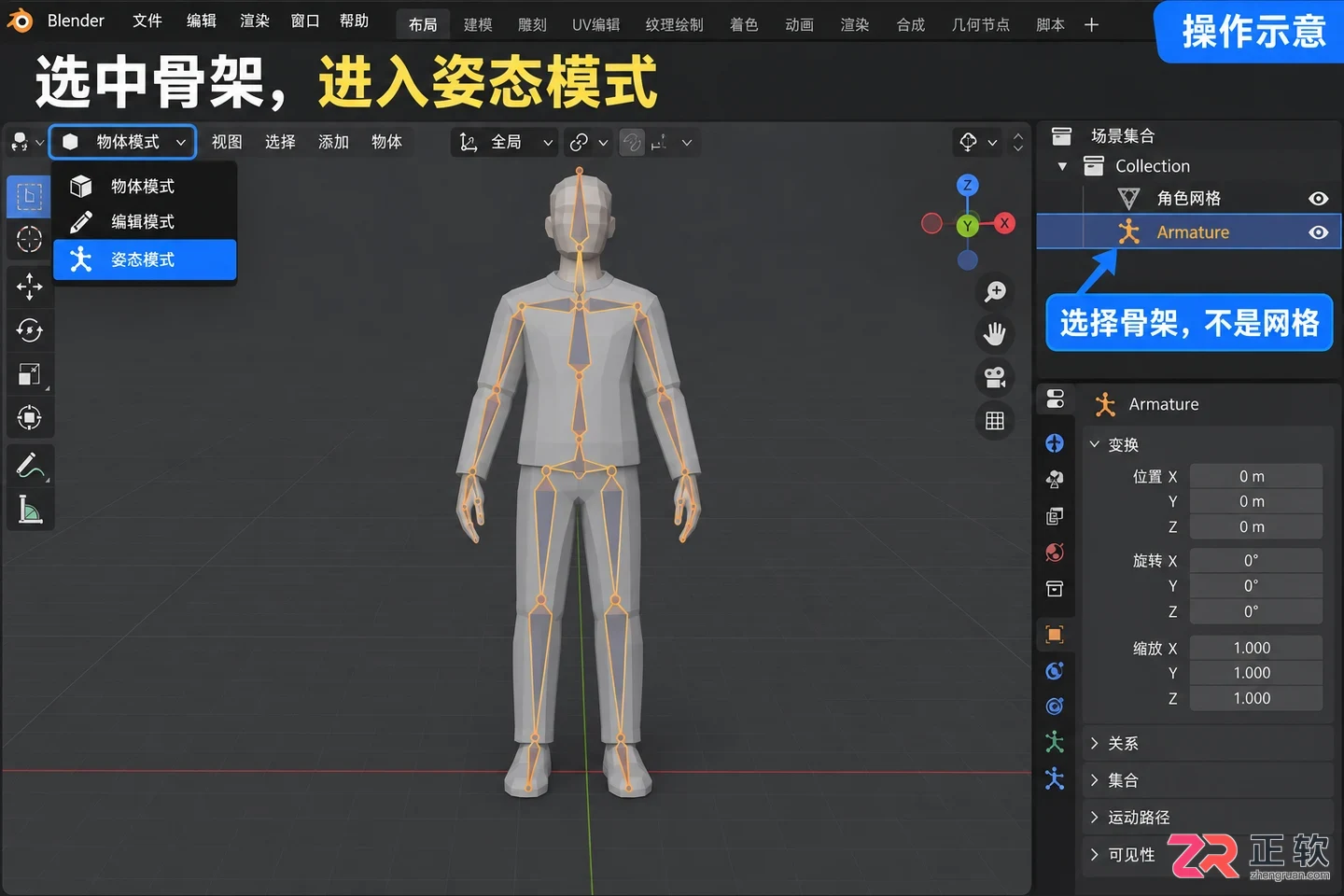The height and width of the screenshot is (896, 1344).
Task: Hide the 角色网格 object with eye icon
Action: pos(1318,199)
